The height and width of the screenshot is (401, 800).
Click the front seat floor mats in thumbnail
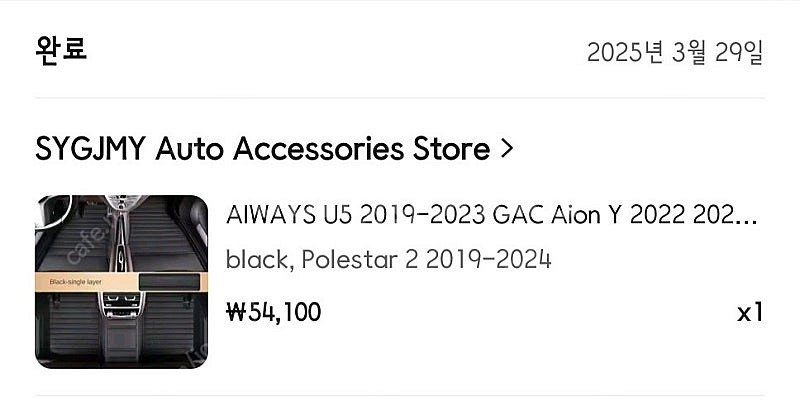tap(121, 236)
